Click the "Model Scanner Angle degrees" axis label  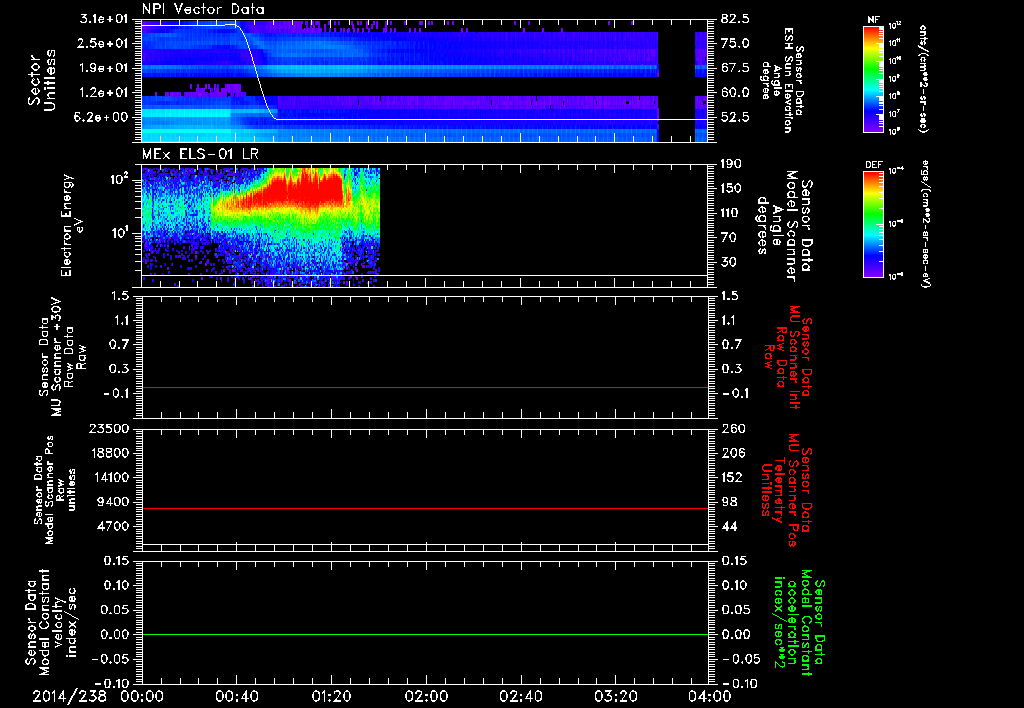[x=784, y=226]
